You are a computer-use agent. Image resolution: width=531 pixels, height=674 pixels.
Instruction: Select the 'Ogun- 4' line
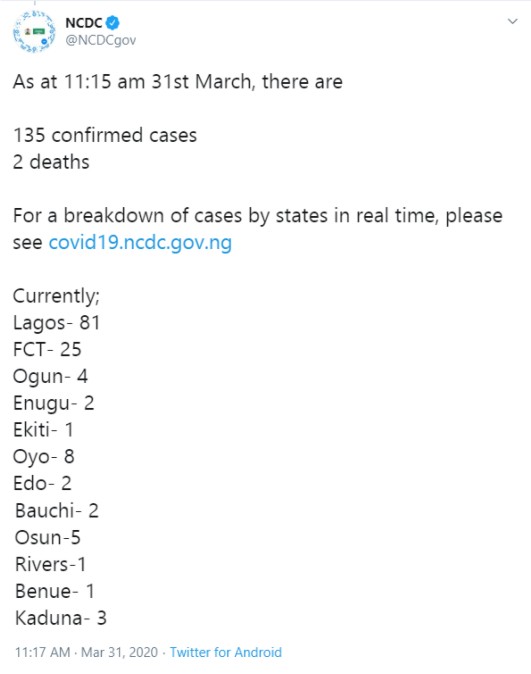[x=50, y=377]
